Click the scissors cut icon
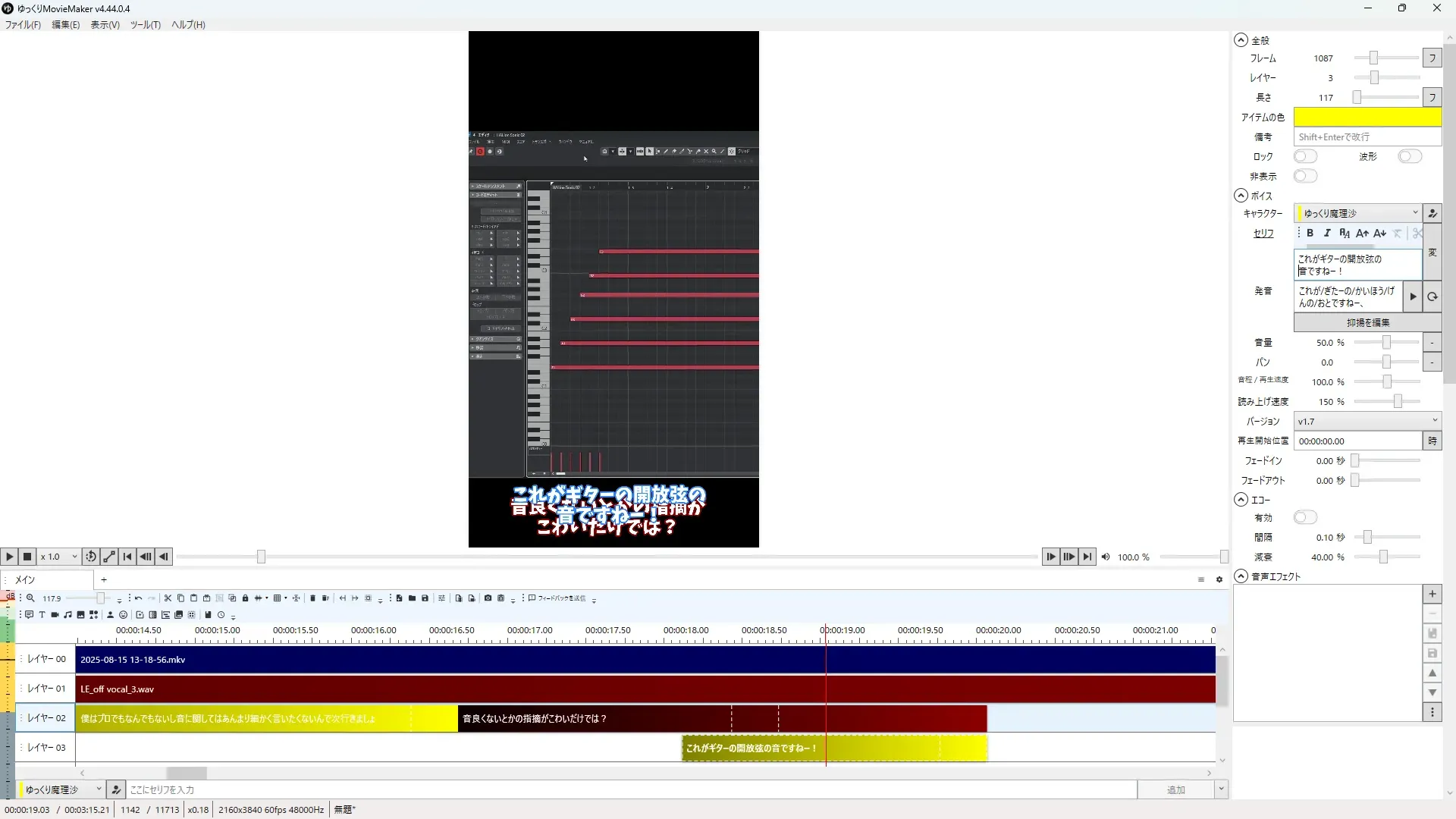Image resolution: width=1456 pixels, height=819 pixels. 168,598
